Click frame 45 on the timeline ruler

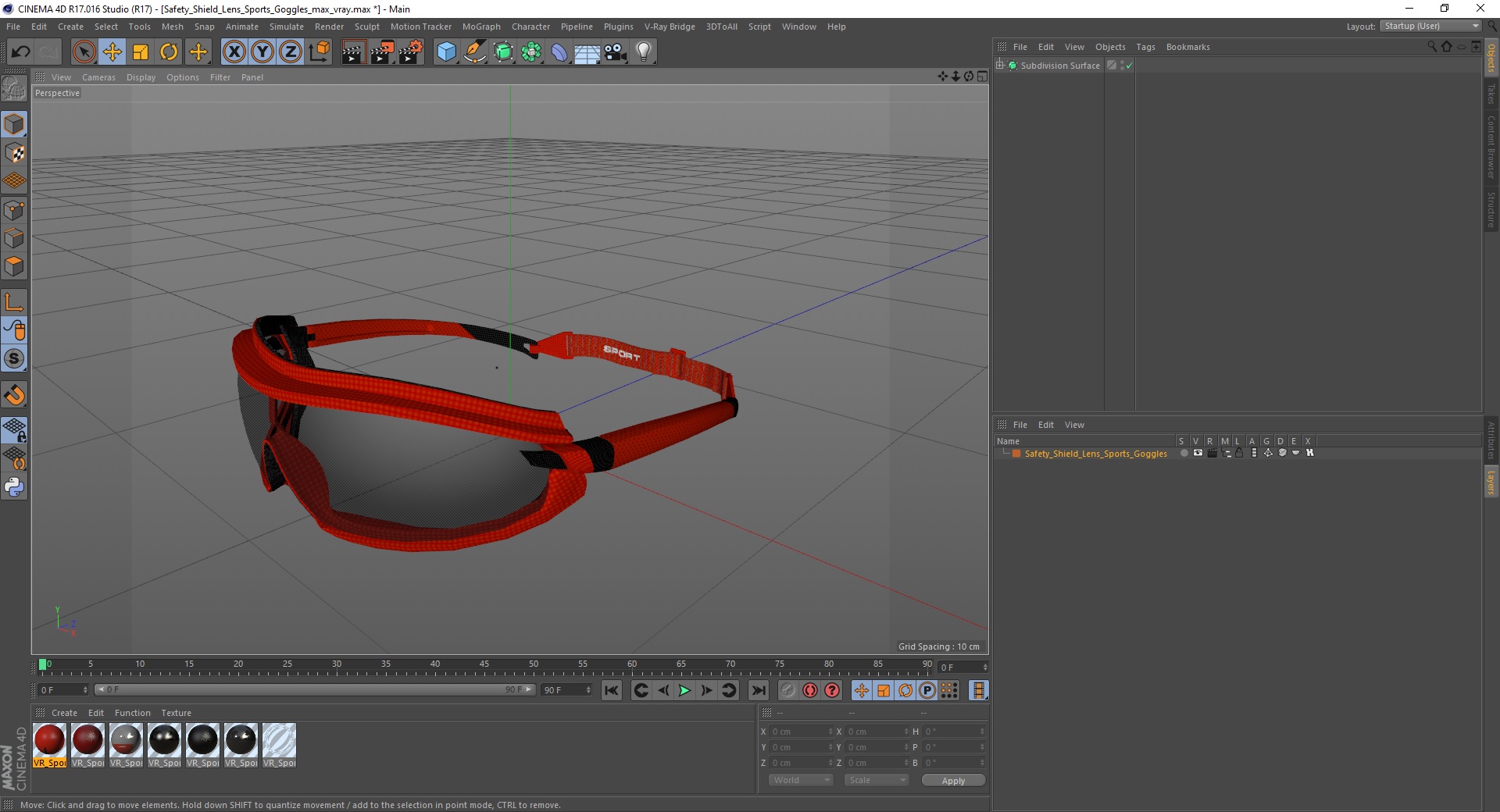click(484, 665)
